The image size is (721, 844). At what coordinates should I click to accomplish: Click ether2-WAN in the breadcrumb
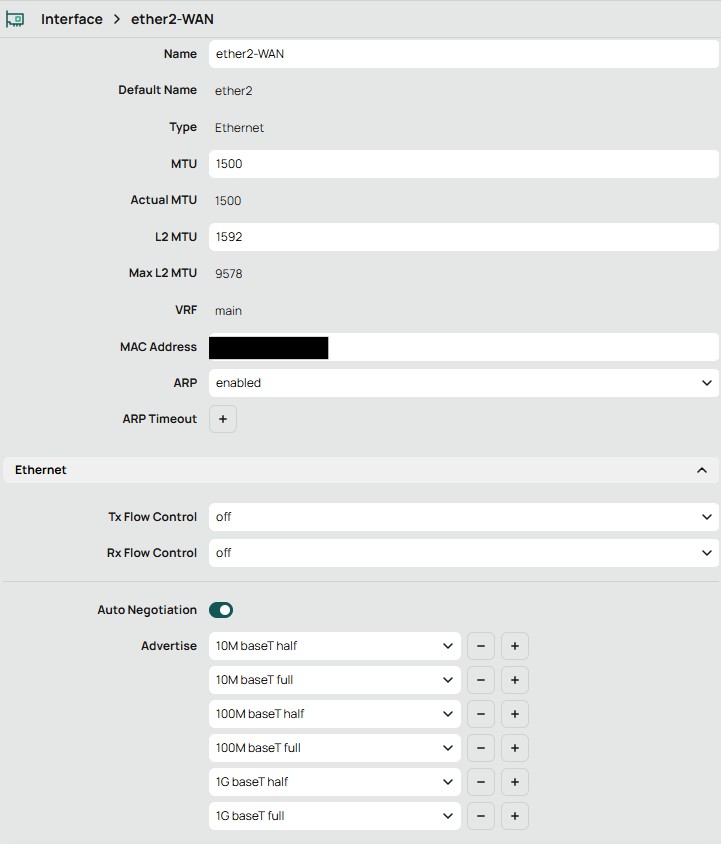172,19
